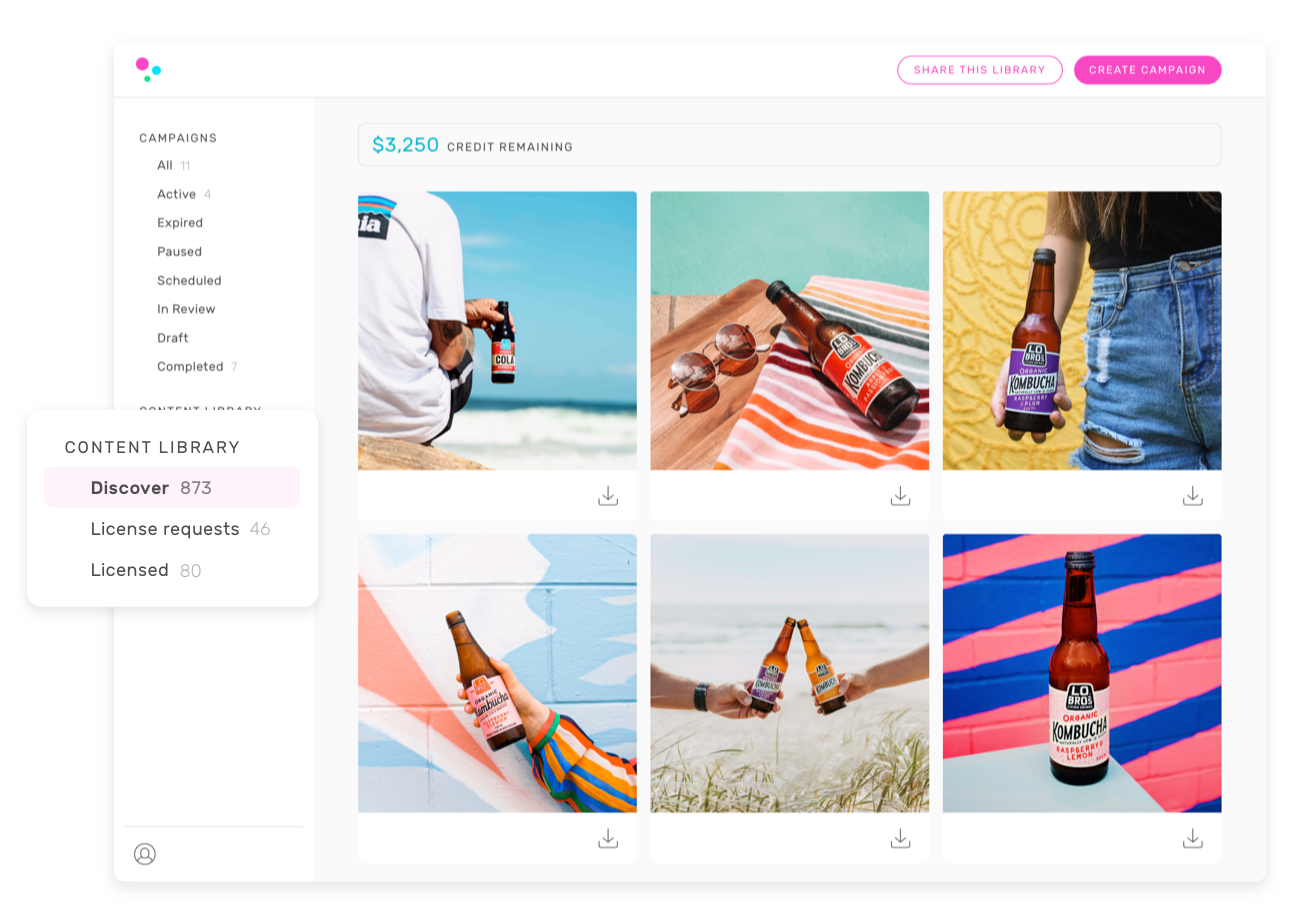Viewport: 1305px width, 922px height.
Task: View Completed campaigns
Action: coord(190,367)
